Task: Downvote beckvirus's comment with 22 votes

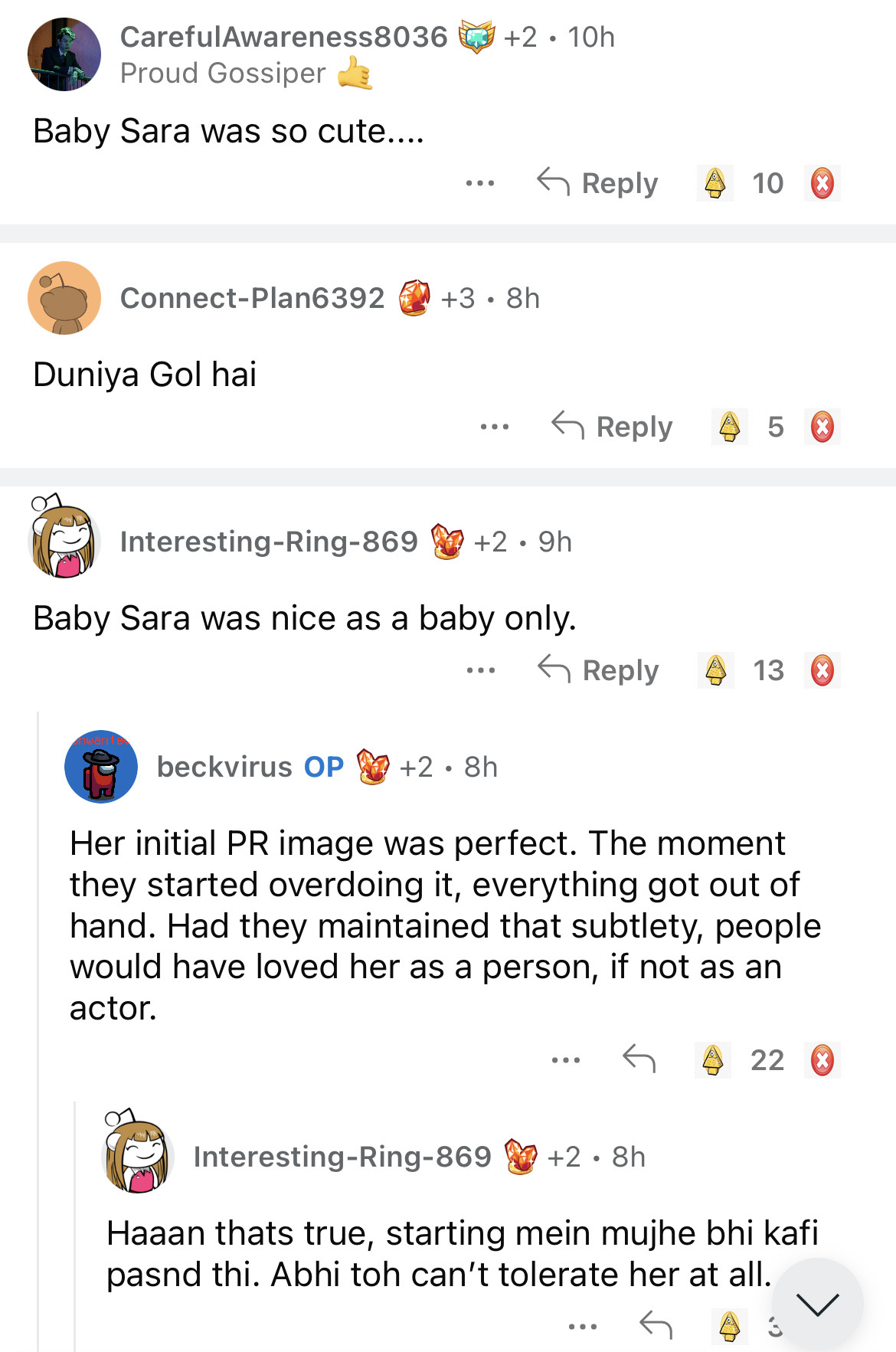Action: coord(822,1061)
